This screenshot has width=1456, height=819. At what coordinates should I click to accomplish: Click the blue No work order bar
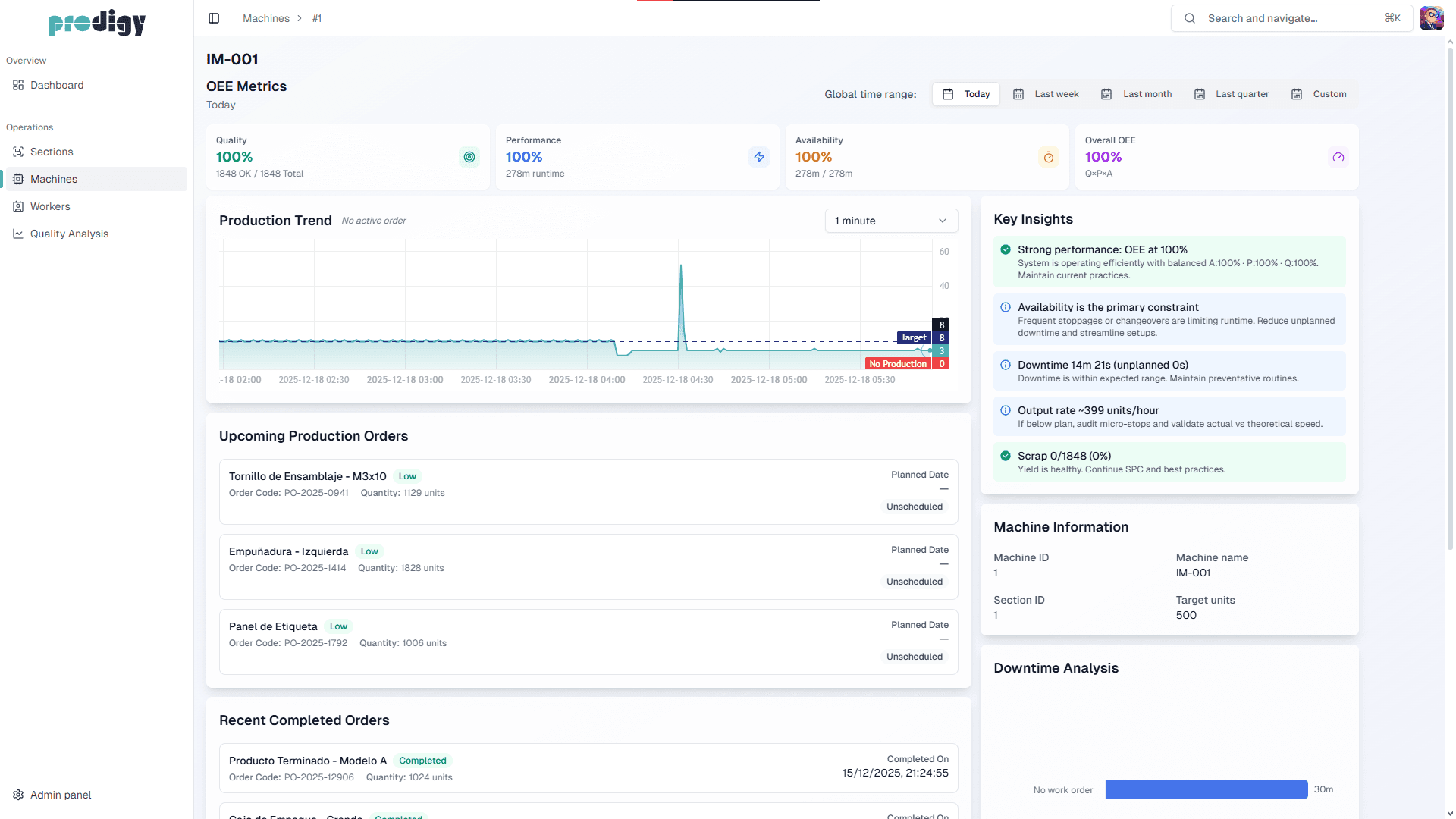[x=1206, y=789]
